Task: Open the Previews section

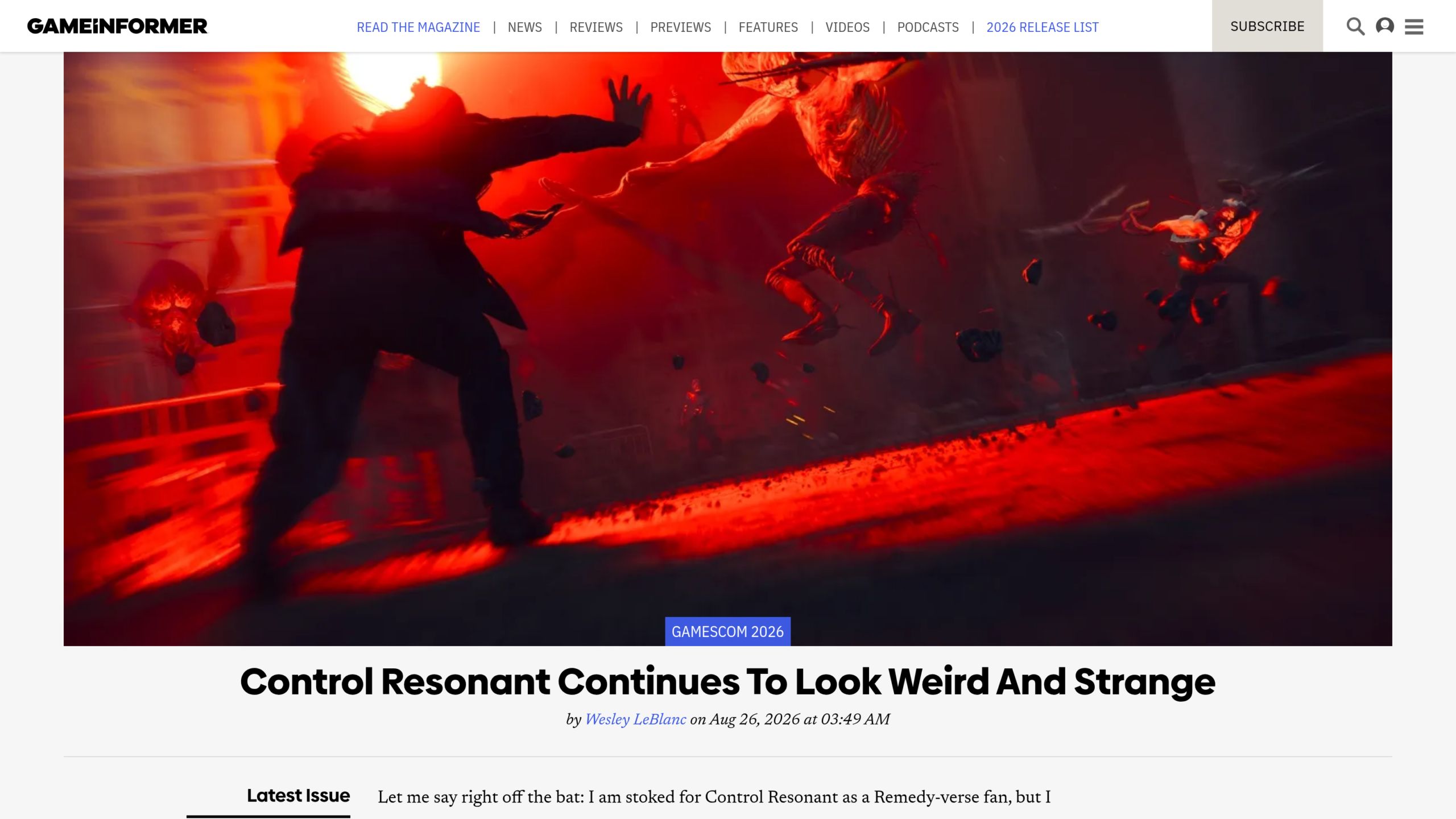Action: click(x=680, y=27)
